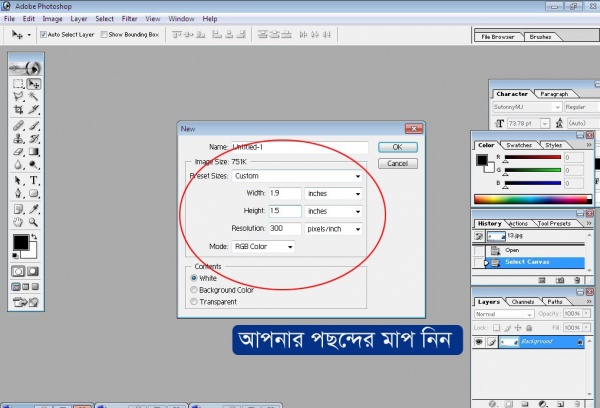The height and width of the screenshot is (408, 600).
Task: Select the Notes tool
Action: (x=18, y=209)
